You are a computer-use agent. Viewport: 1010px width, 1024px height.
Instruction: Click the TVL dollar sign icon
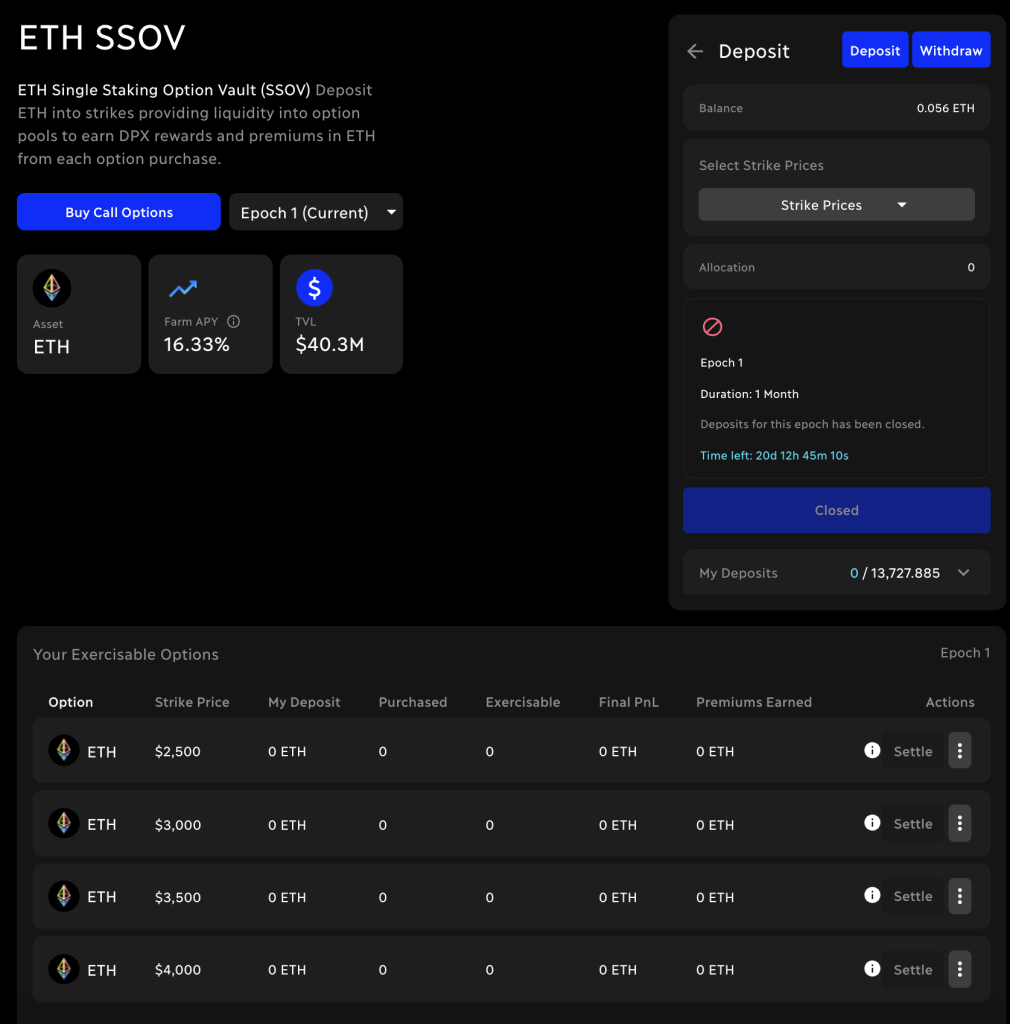[x=315, y=287]
